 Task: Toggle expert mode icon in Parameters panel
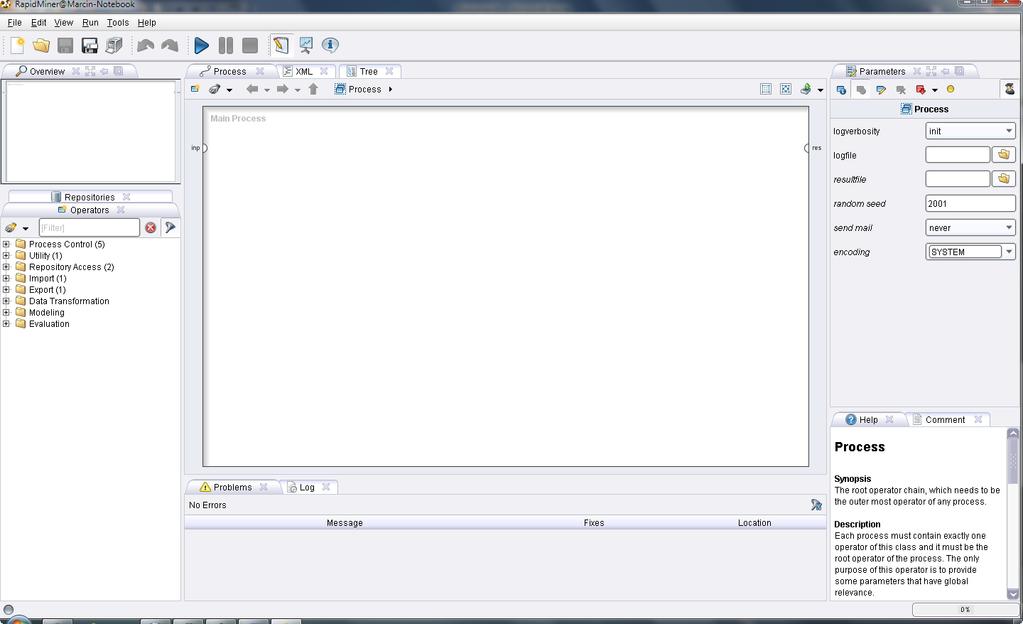point(1009,89)
